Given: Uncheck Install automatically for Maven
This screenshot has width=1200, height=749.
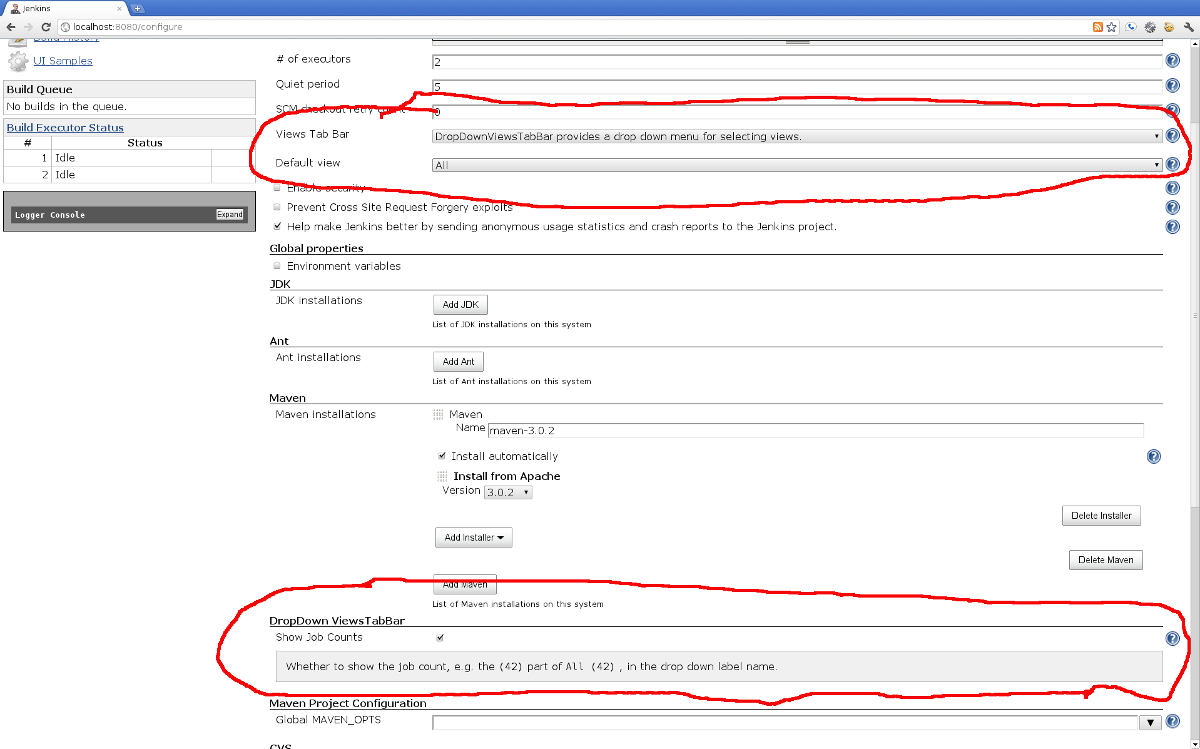Looking at the screenshot, I should (441, 456).
